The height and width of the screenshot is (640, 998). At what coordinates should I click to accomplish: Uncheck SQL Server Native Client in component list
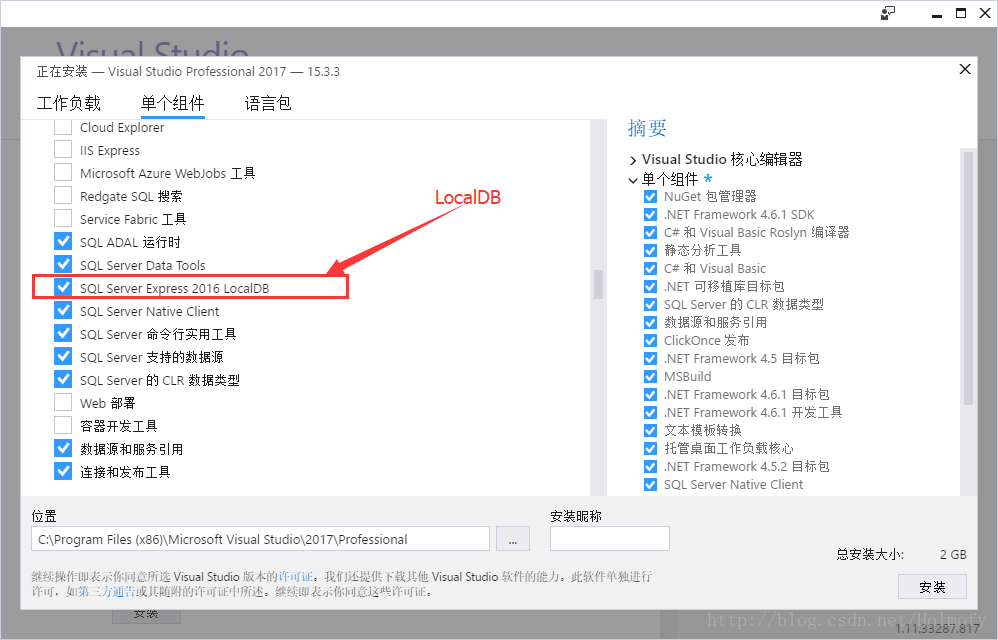coord(63,310)
